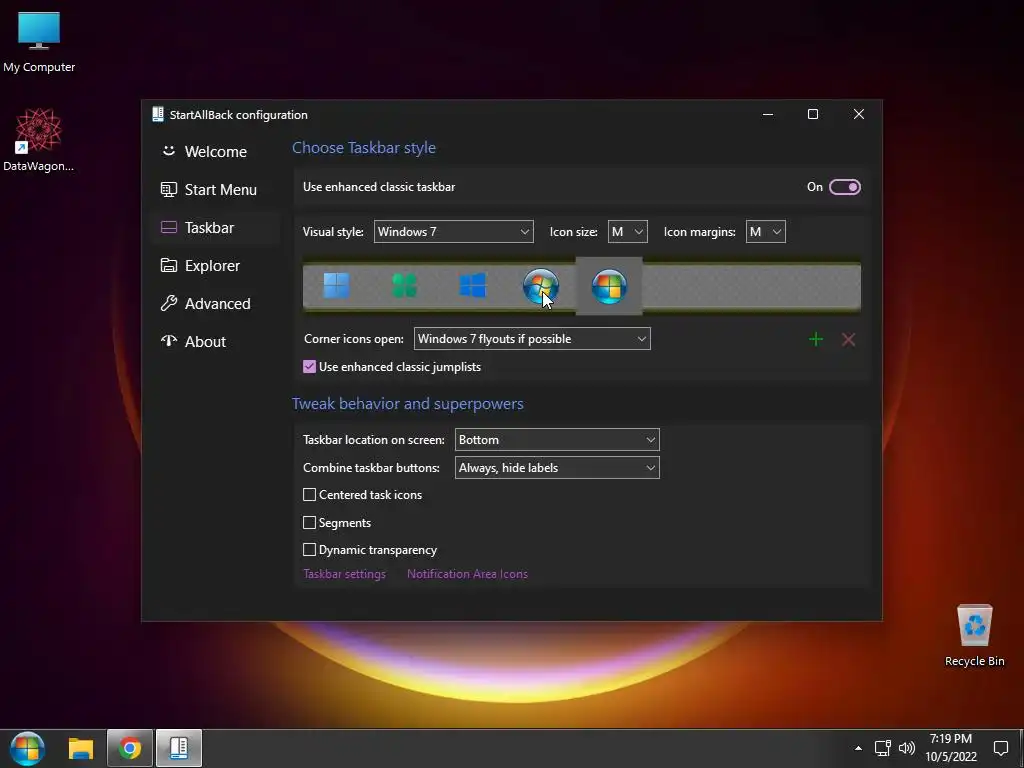Enable Dynamic transparency checkbox

click(x=310, y=550)
